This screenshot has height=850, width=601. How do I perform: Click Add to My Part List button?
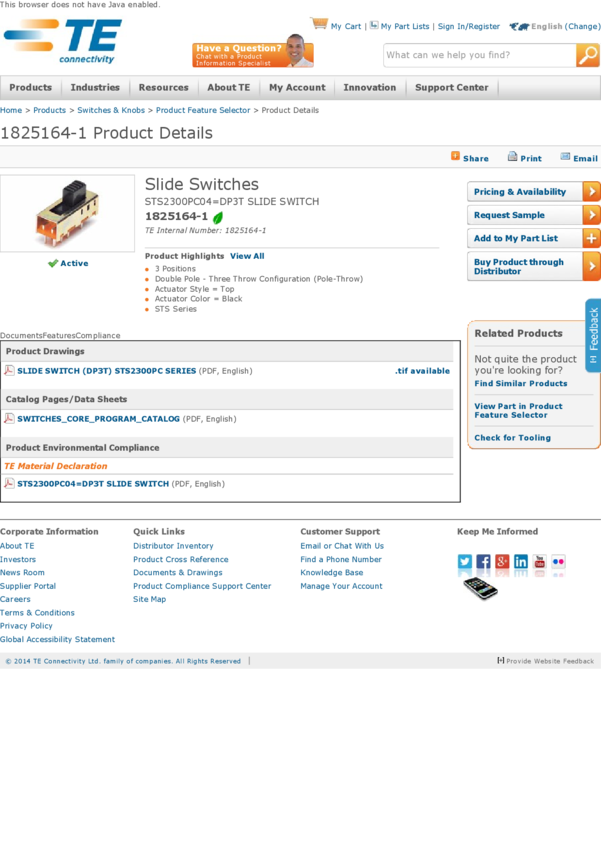coord(533,238)
